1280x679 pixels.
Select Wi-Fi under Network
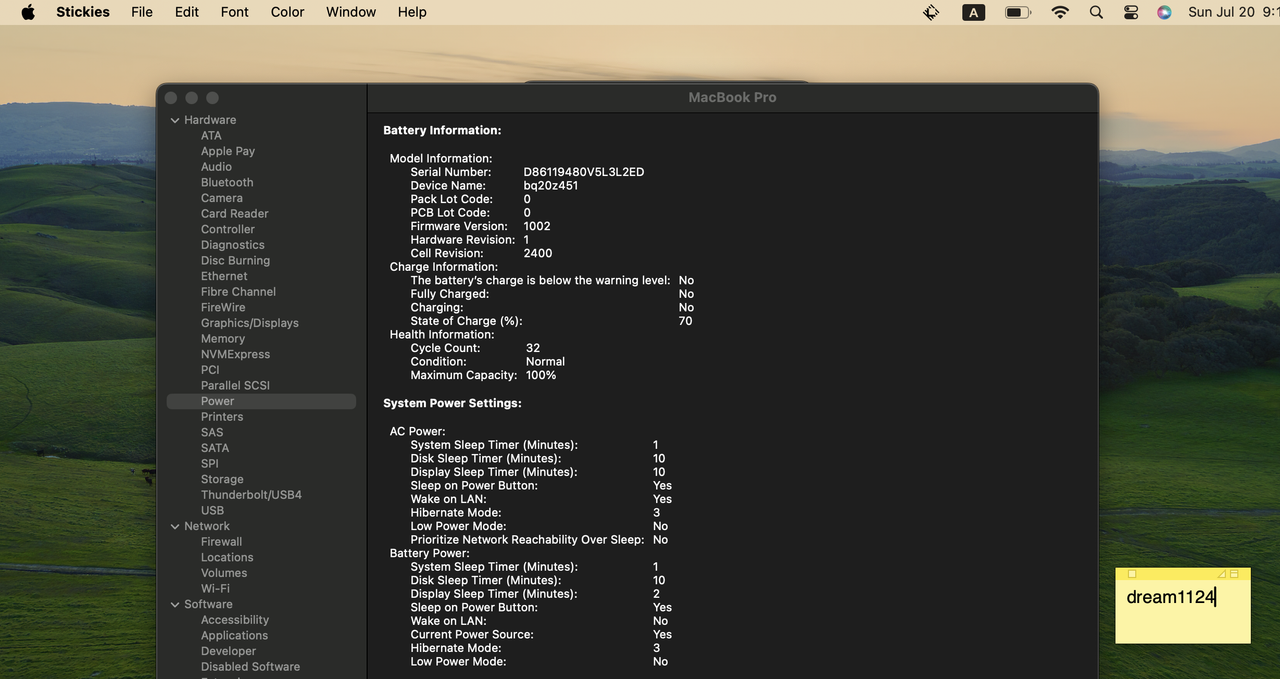[215, 589]
